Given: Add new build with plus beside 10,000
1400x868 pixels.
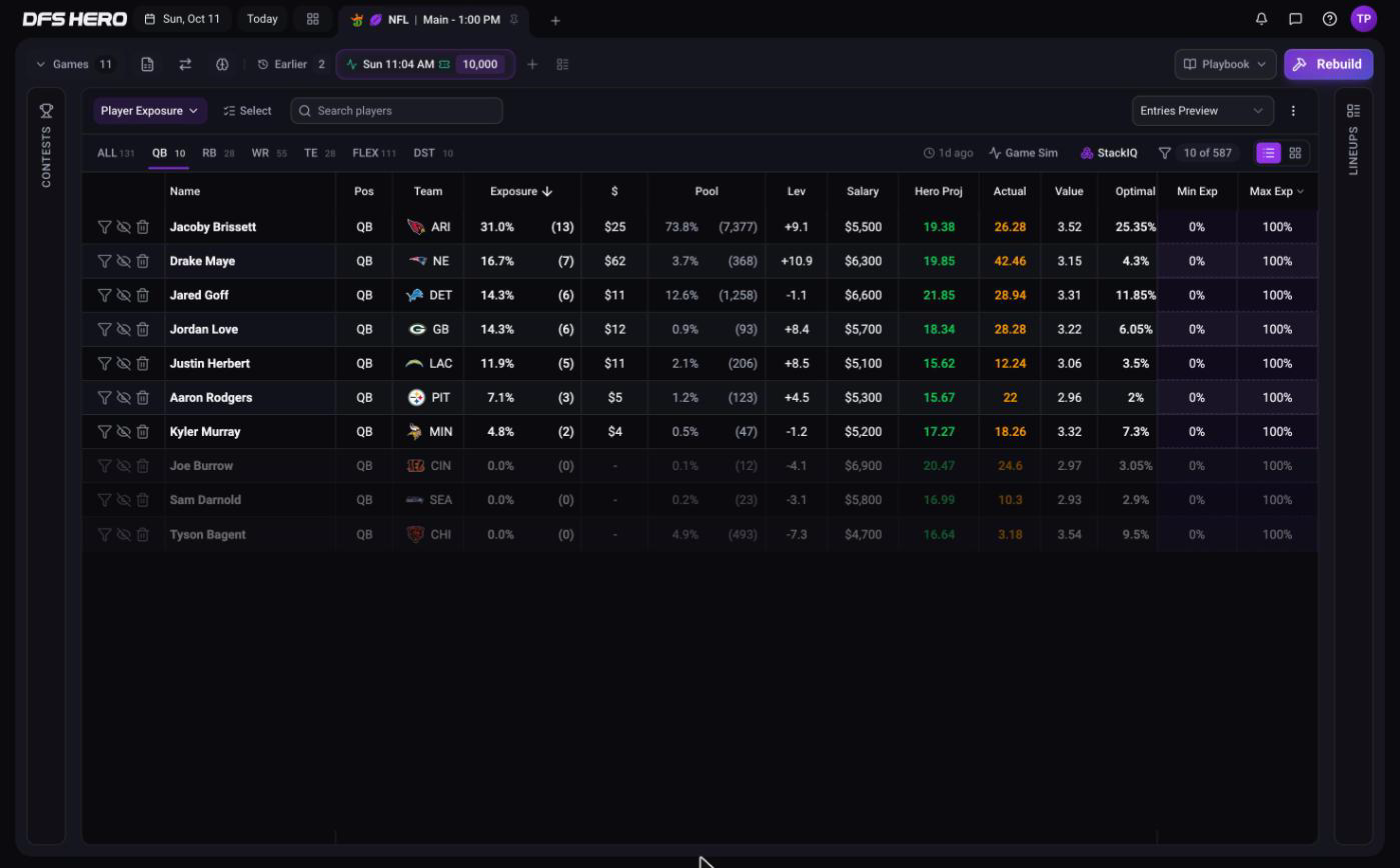Looking at the screenshot, I should pos(532,64).
